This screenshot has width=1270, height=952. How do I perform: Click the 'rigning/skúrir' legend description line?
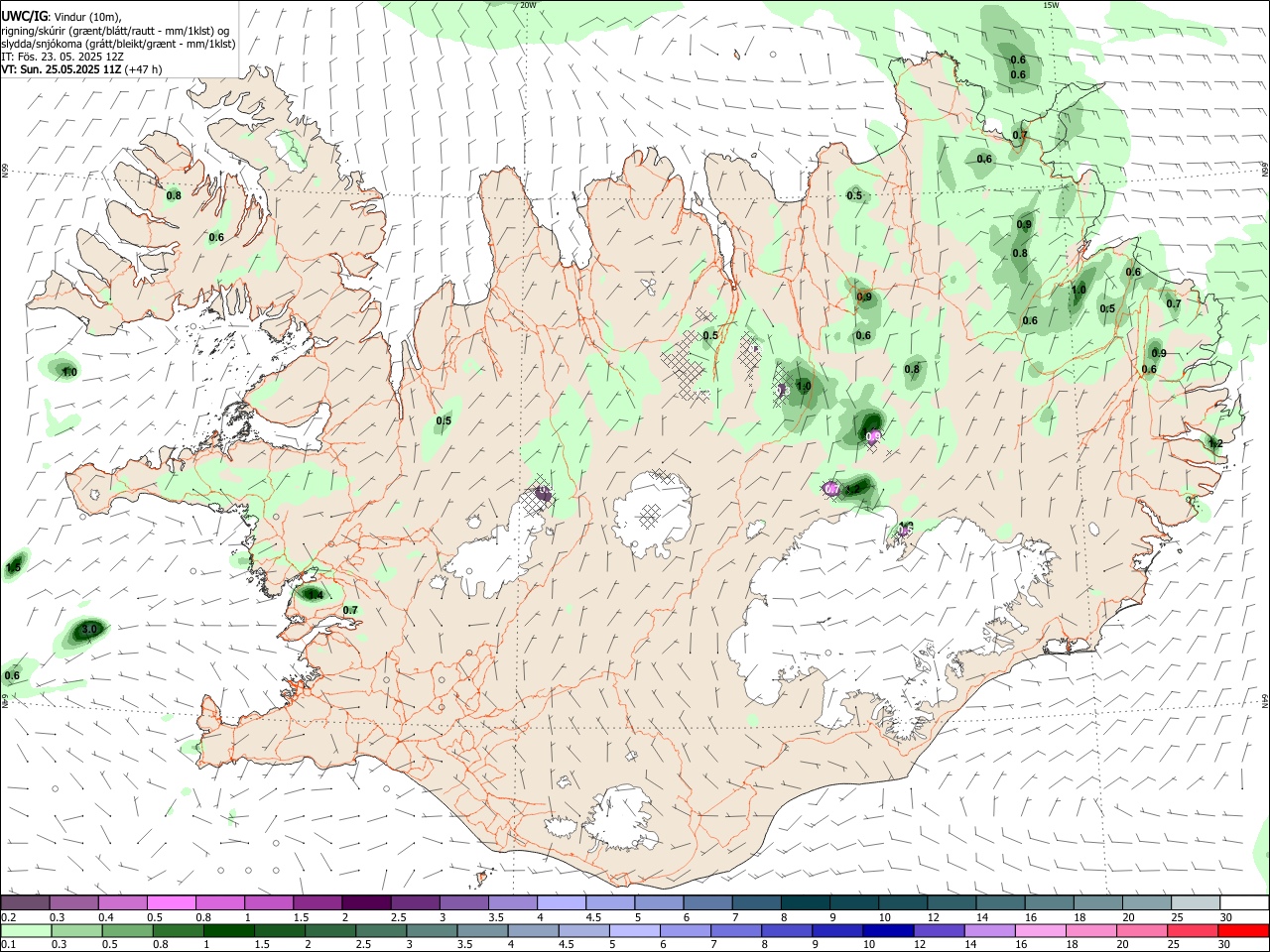point(115,31)
